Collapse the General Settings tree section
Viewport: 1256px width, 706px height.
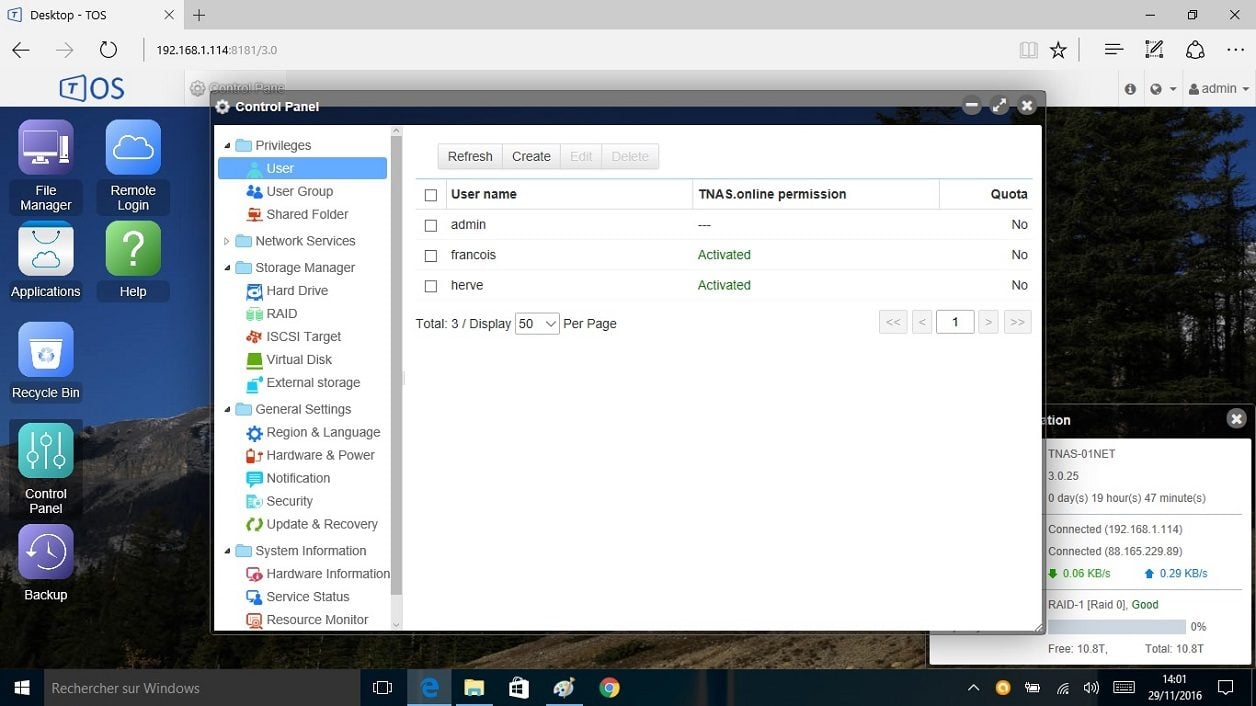pyautogui.click(x=227, y=410)
